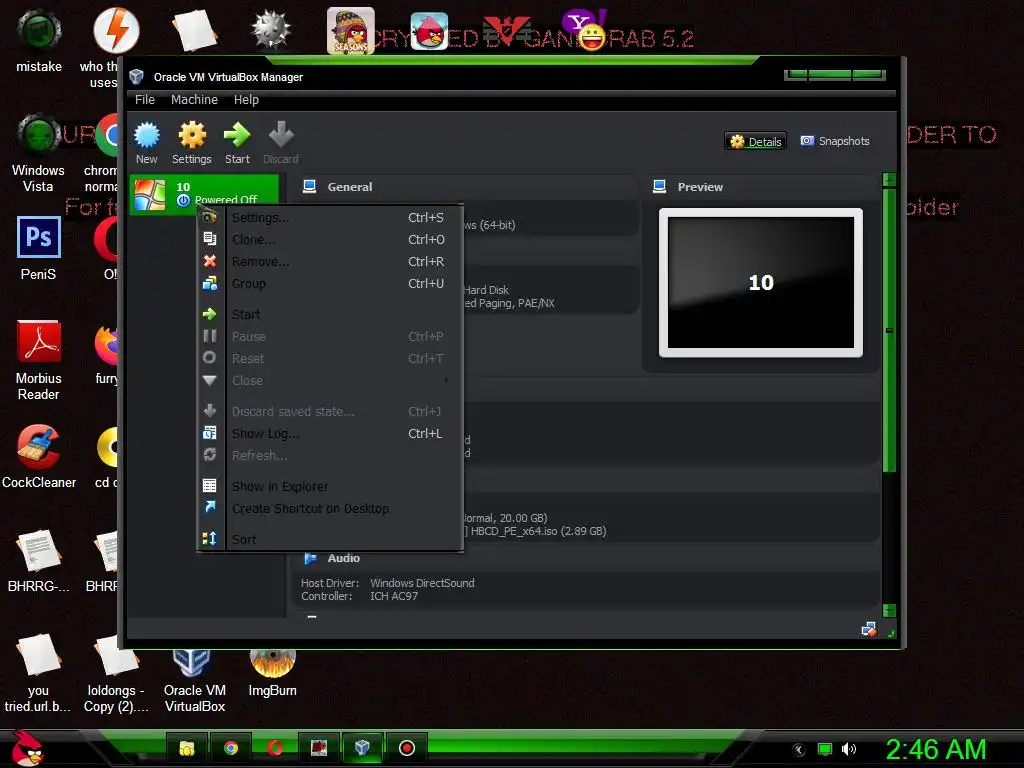Click the VirtualBox taskbar button
The width and height of the screenshot is (1024, 768).
click(x=362, y=748)
